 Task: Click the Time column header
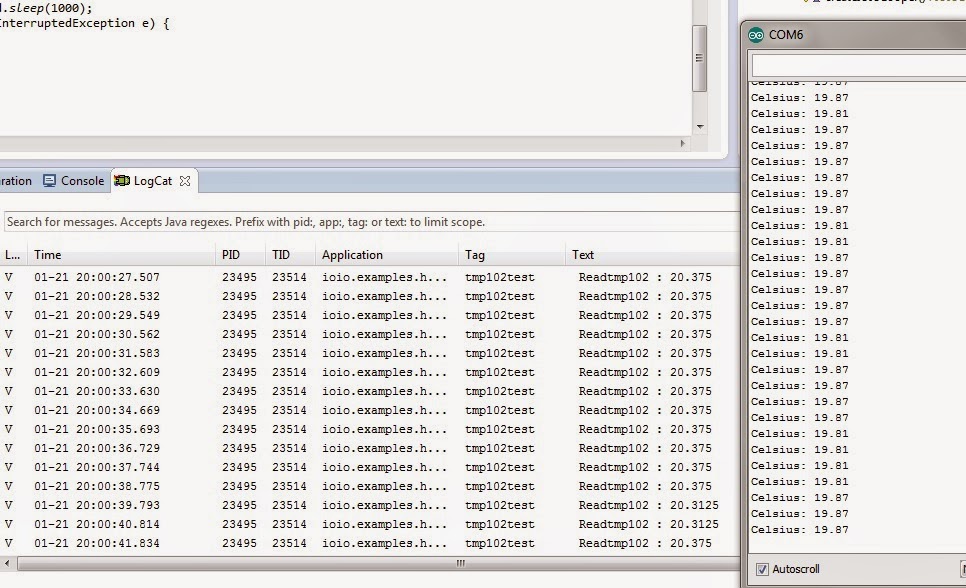pos(122,255)
